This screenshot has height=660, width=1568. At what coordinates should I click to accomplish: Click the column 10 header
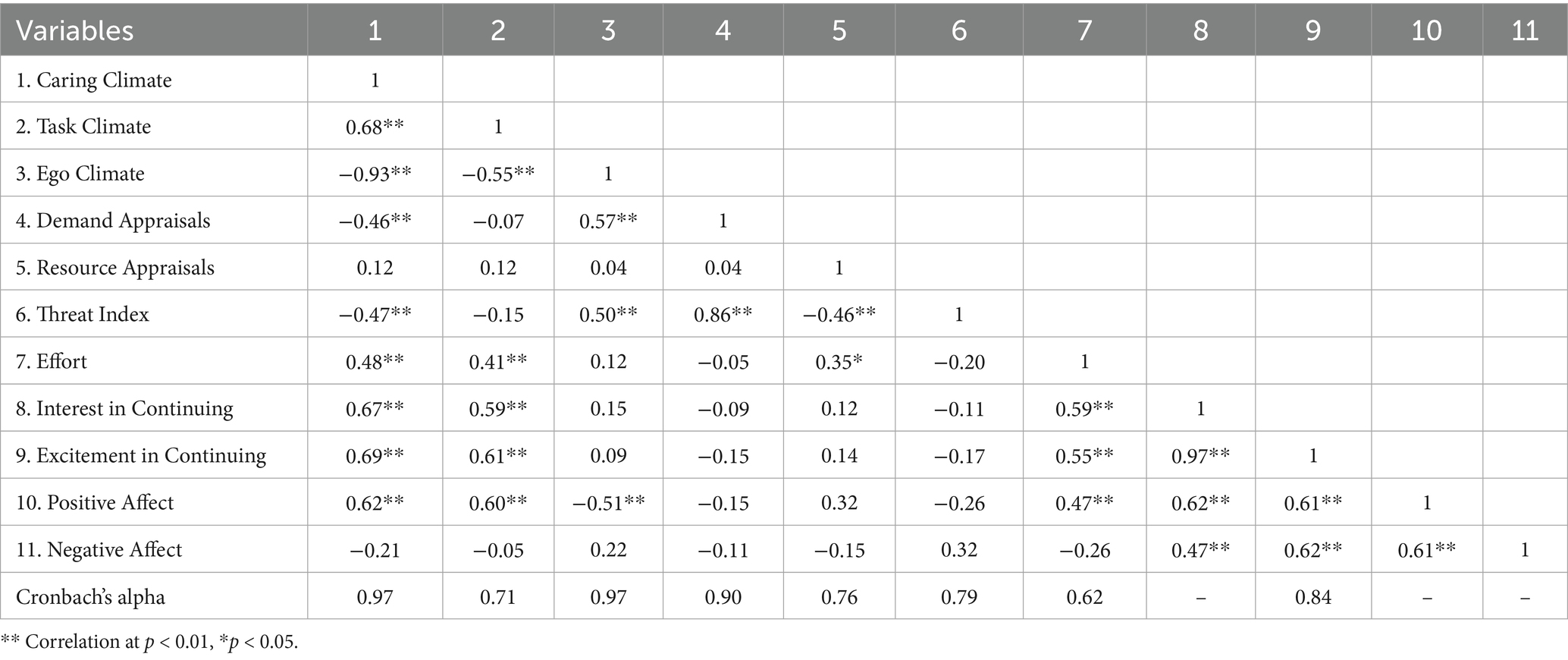pyautogui.click(x=1426, y=30)
